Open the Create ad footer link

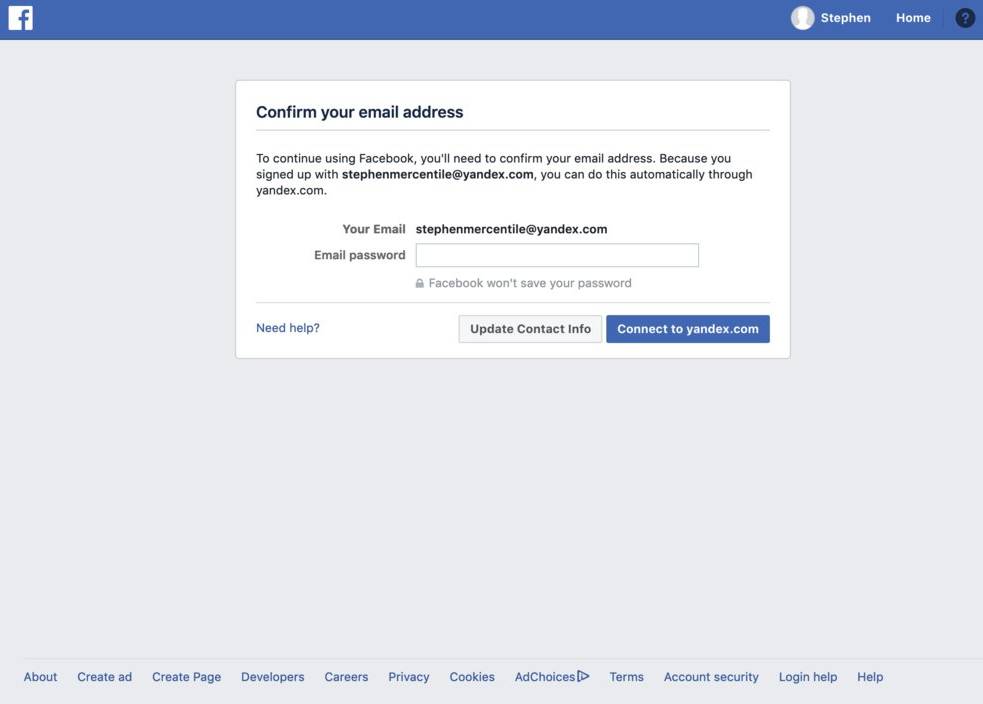pos(105,677)
